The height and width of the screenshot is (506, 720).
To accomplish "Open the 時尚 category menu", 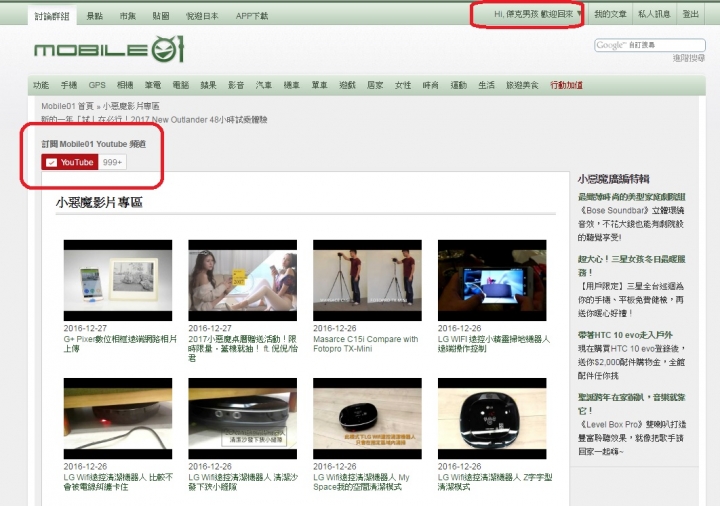I will pos(430,85).
